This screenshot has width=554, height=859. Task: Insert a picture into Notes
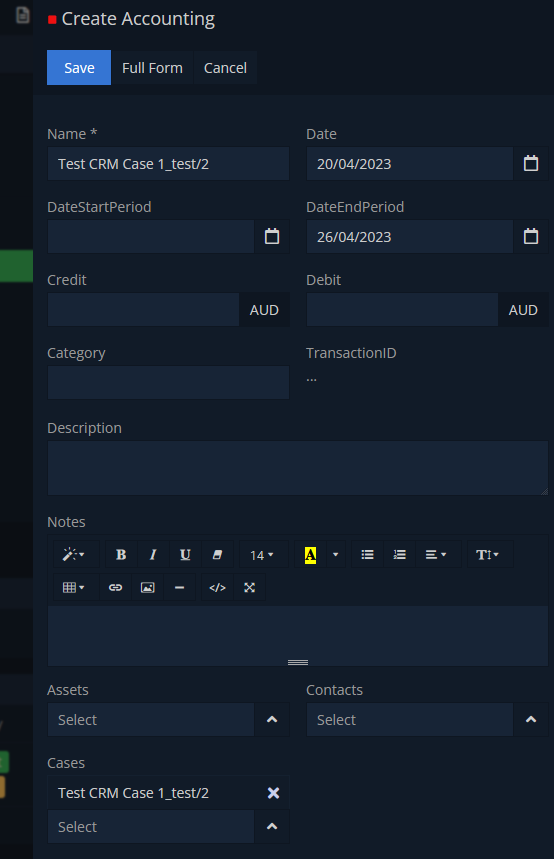[147, 587]
